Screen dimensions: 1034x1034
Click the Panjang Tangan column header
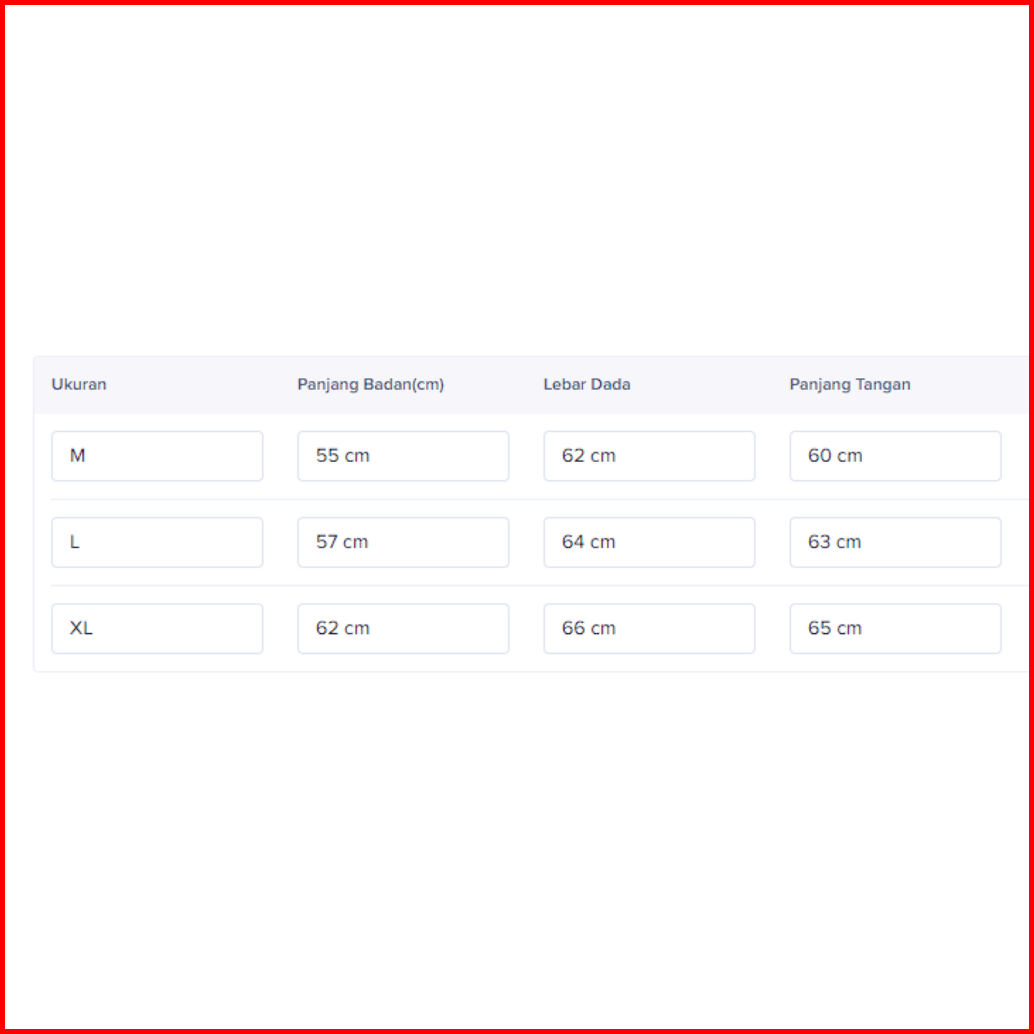pyautogui.click(x=850, y=384)
